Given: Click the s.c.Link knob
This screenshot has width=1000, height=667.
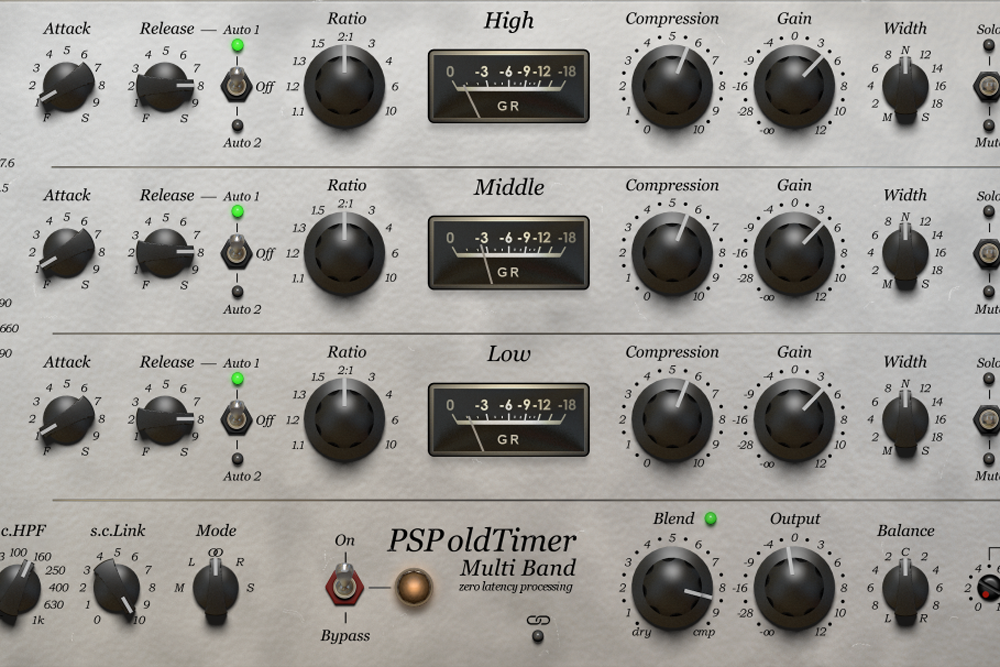Looking at the screenshot, I should 117,588.
